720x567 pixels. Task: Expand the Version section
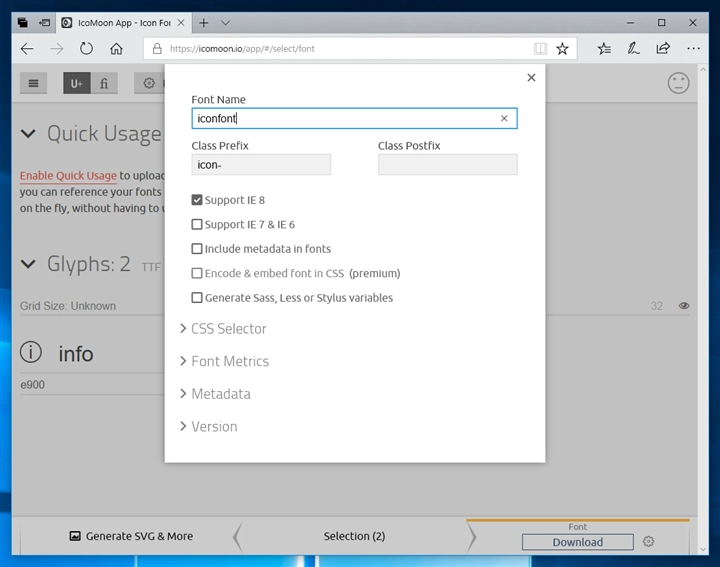point(209,427)
